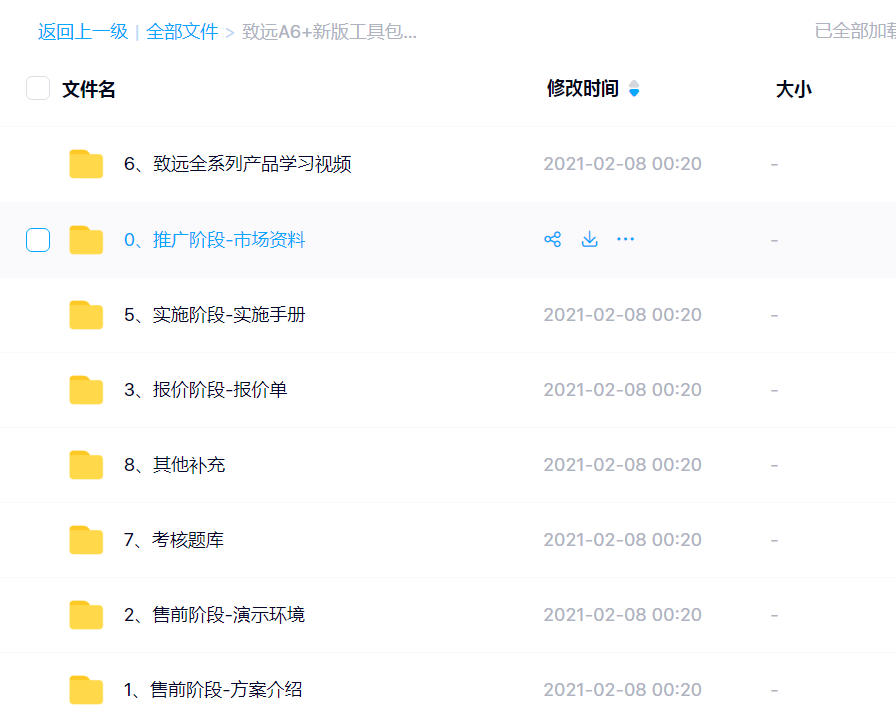This screenshot has height=727, width=896.
Task: Click the folder icon of 售前阶段-方案介绍
Action: 86,690
